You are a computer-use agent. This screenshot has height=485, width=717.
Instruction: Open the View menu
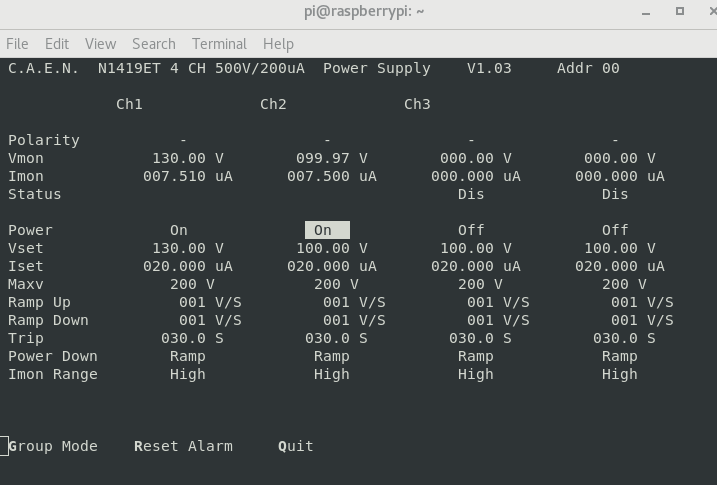click(x=100, y=44)
